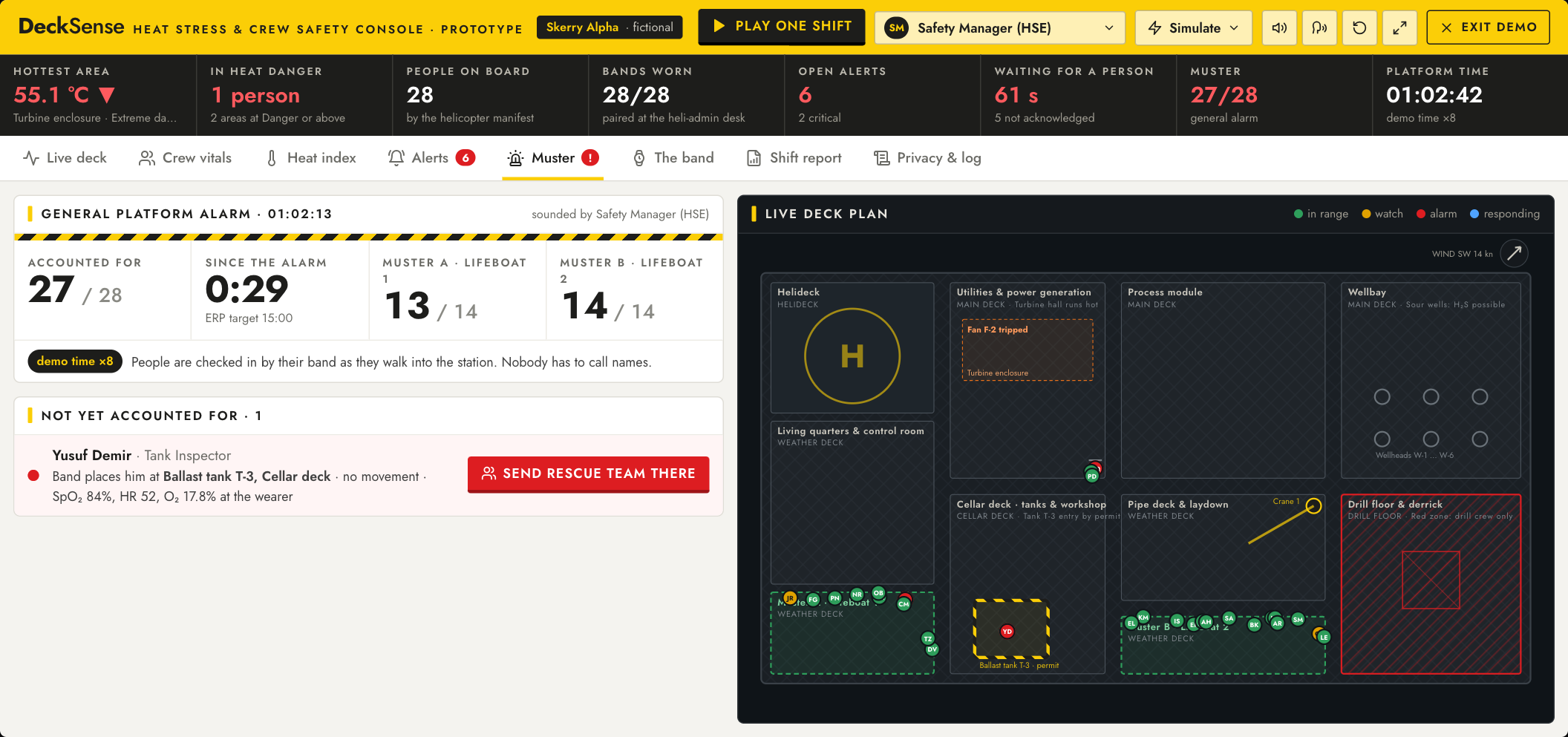Toggle the voice narration head icon
The width and height of the screenshot is (1568, 737).
point(1319,28)
